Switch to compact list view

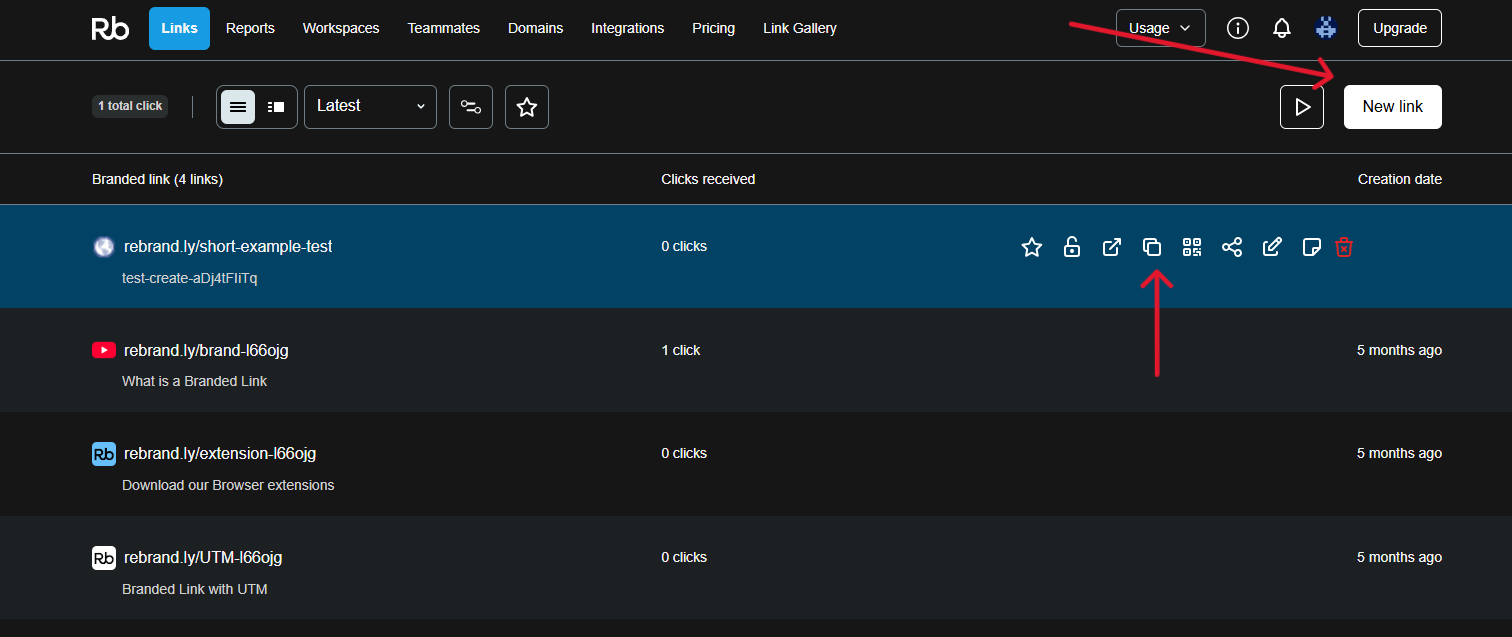(x=276, y=107)
